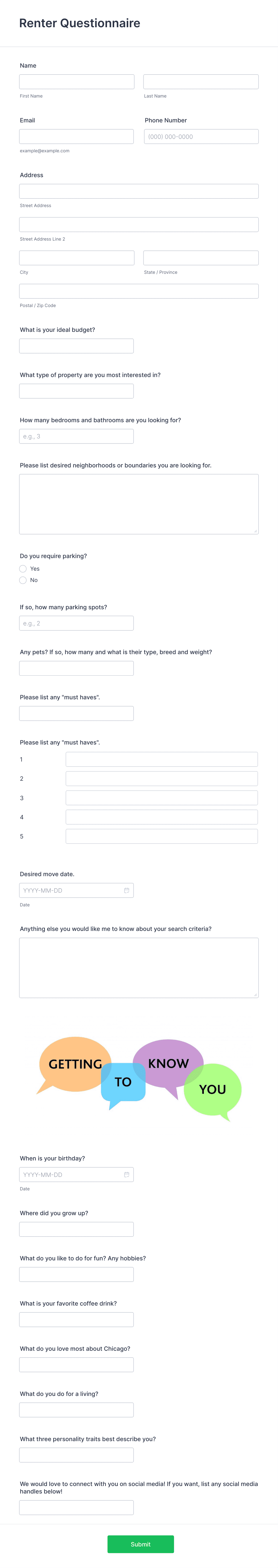278x1568 pixels.
Task: Click the Postal / Zip Code field
Action: (139, 290)
